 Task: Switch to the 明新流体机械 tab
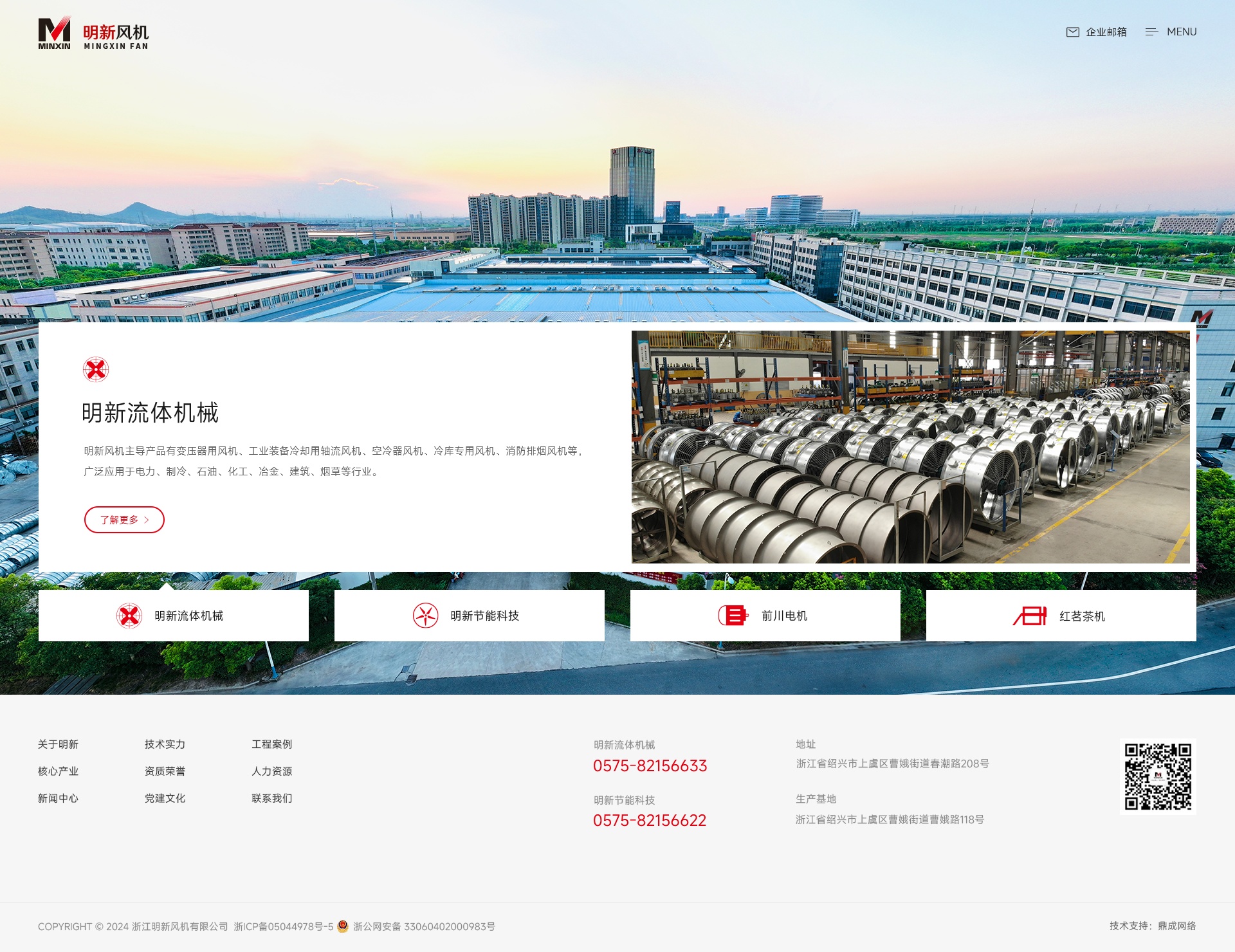click(174, 616)
